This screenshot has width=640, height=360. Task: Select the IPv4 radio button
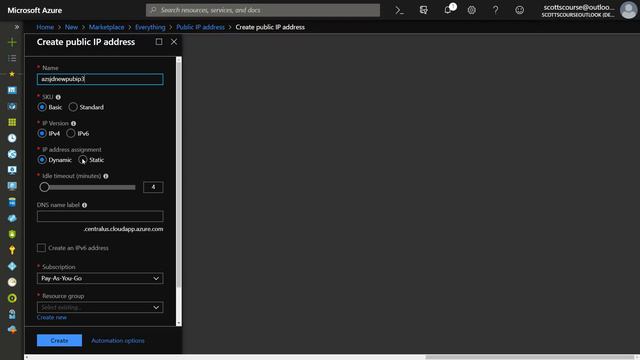point(42,133)
